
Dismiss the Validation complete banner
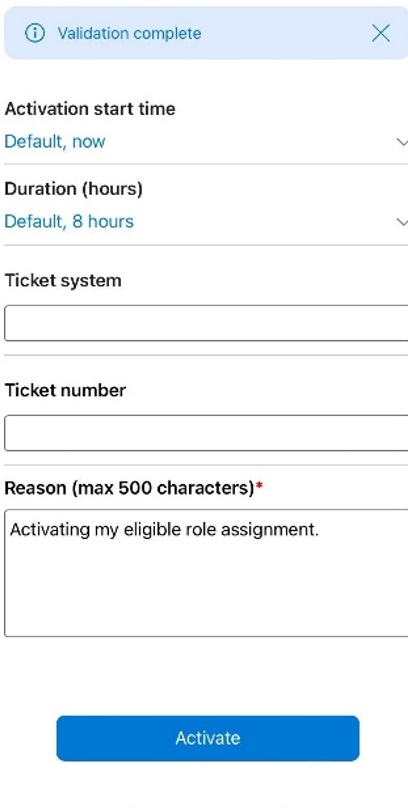click(381, 33)
